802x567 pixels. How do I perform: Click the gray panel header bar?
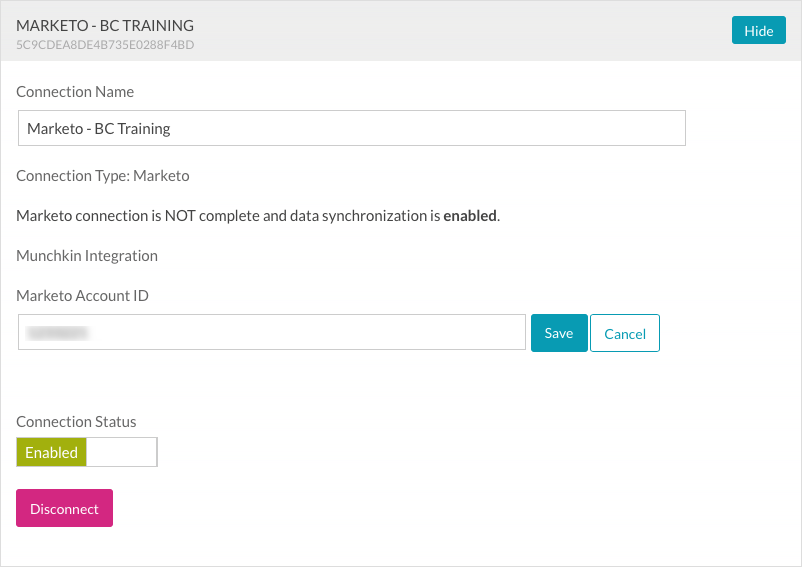click(450, 31)
